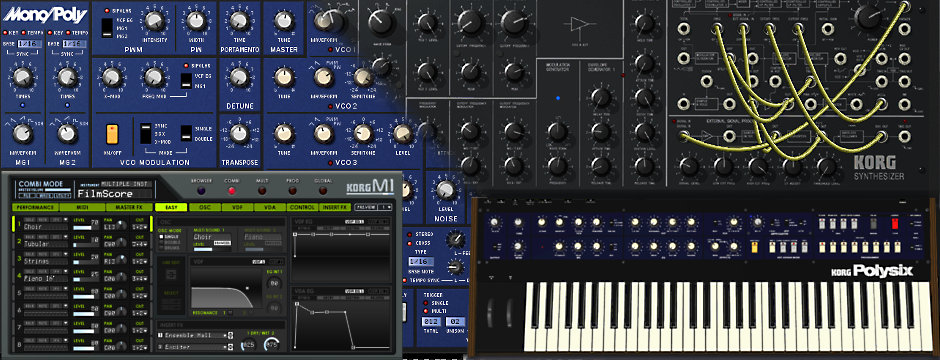Expand the Ensemble Hall insert FX dropdown
The width and height of the screenshot is (940, 360).
click(x=196, y=335)
